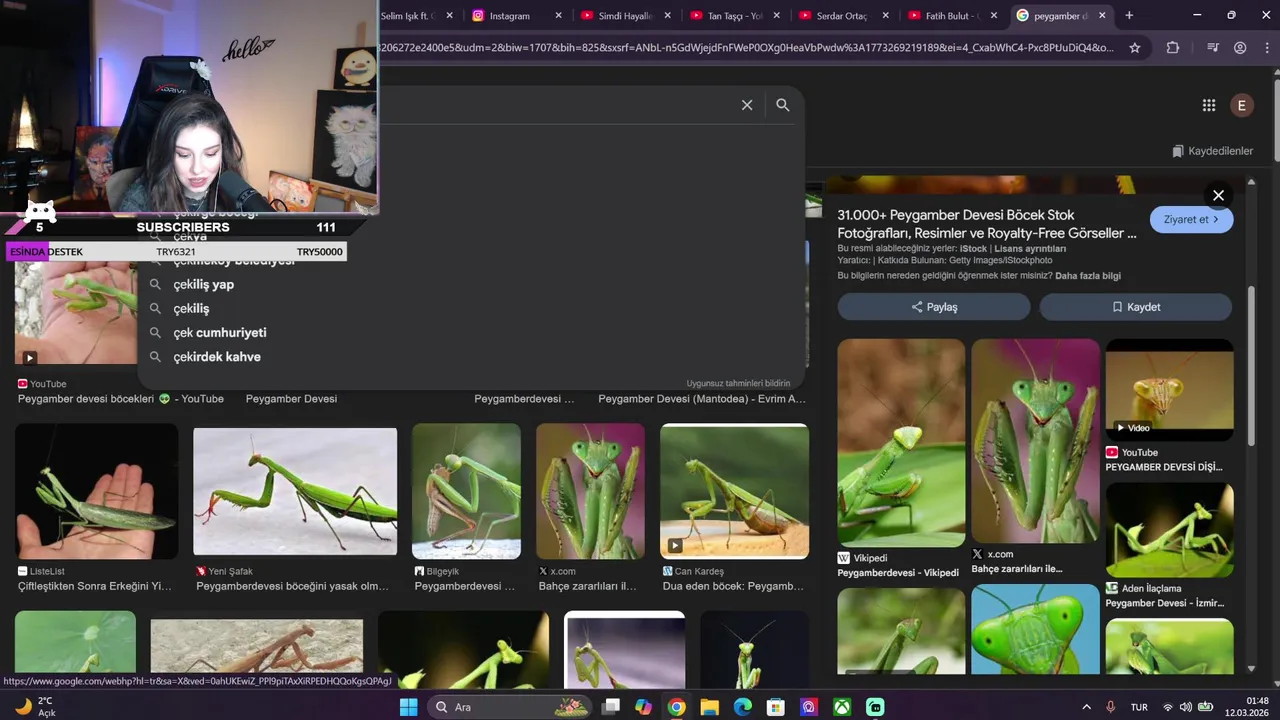1280x720 pixels.
Task: Close the image preview side panel
Action: [x=1218, y=195]
